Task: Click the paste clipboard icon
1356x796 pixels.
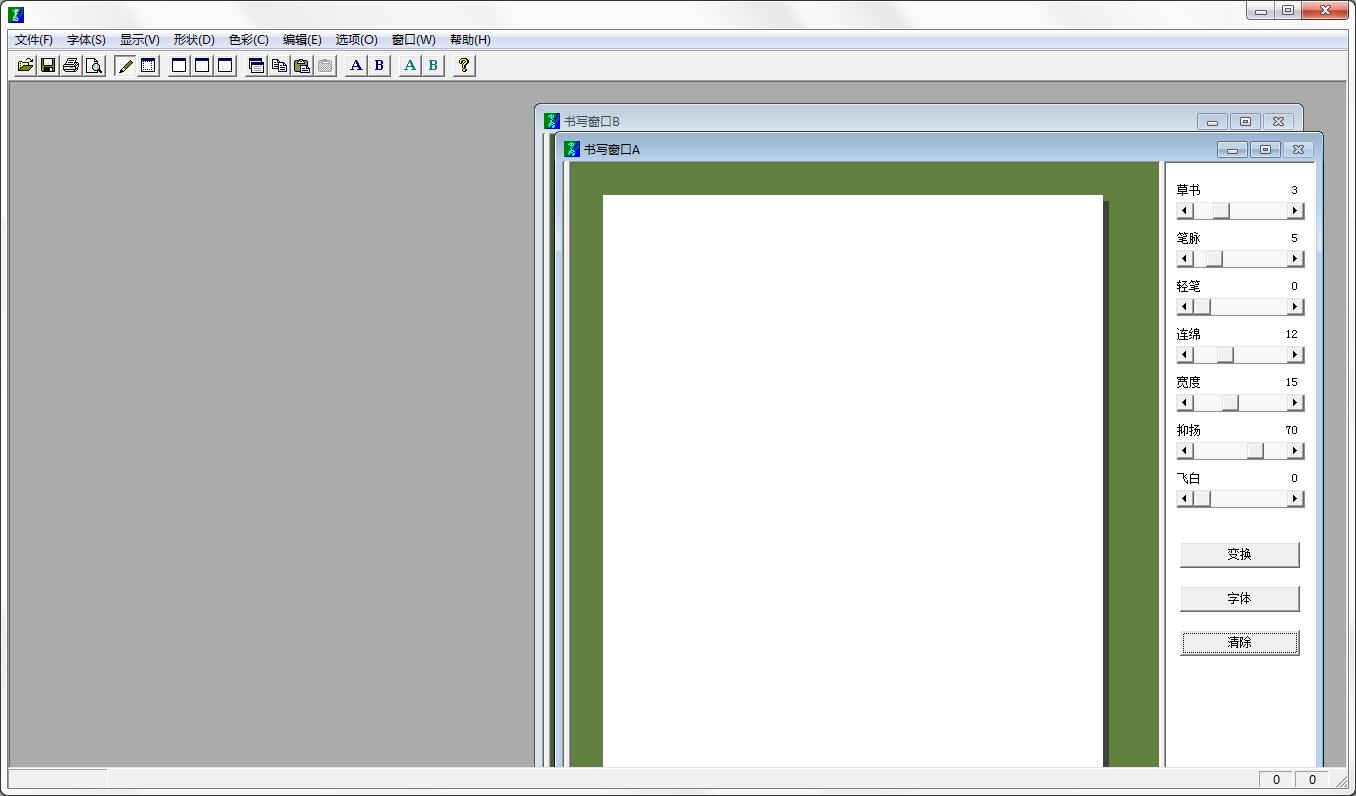Action: click(302, 66)
